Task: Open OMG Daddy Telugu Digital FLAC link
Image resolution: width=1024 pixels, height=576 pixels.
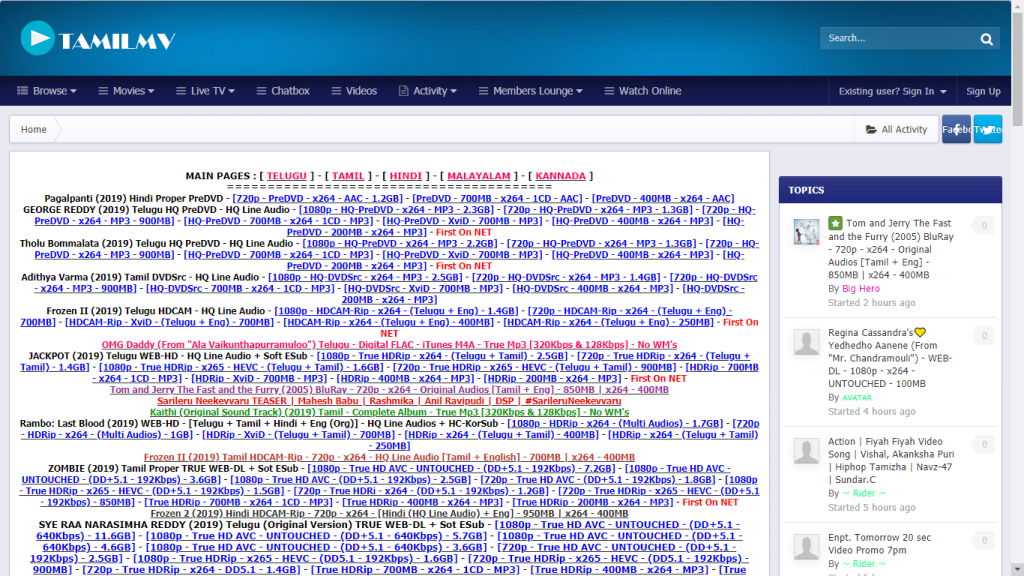Action: [389, 345]
